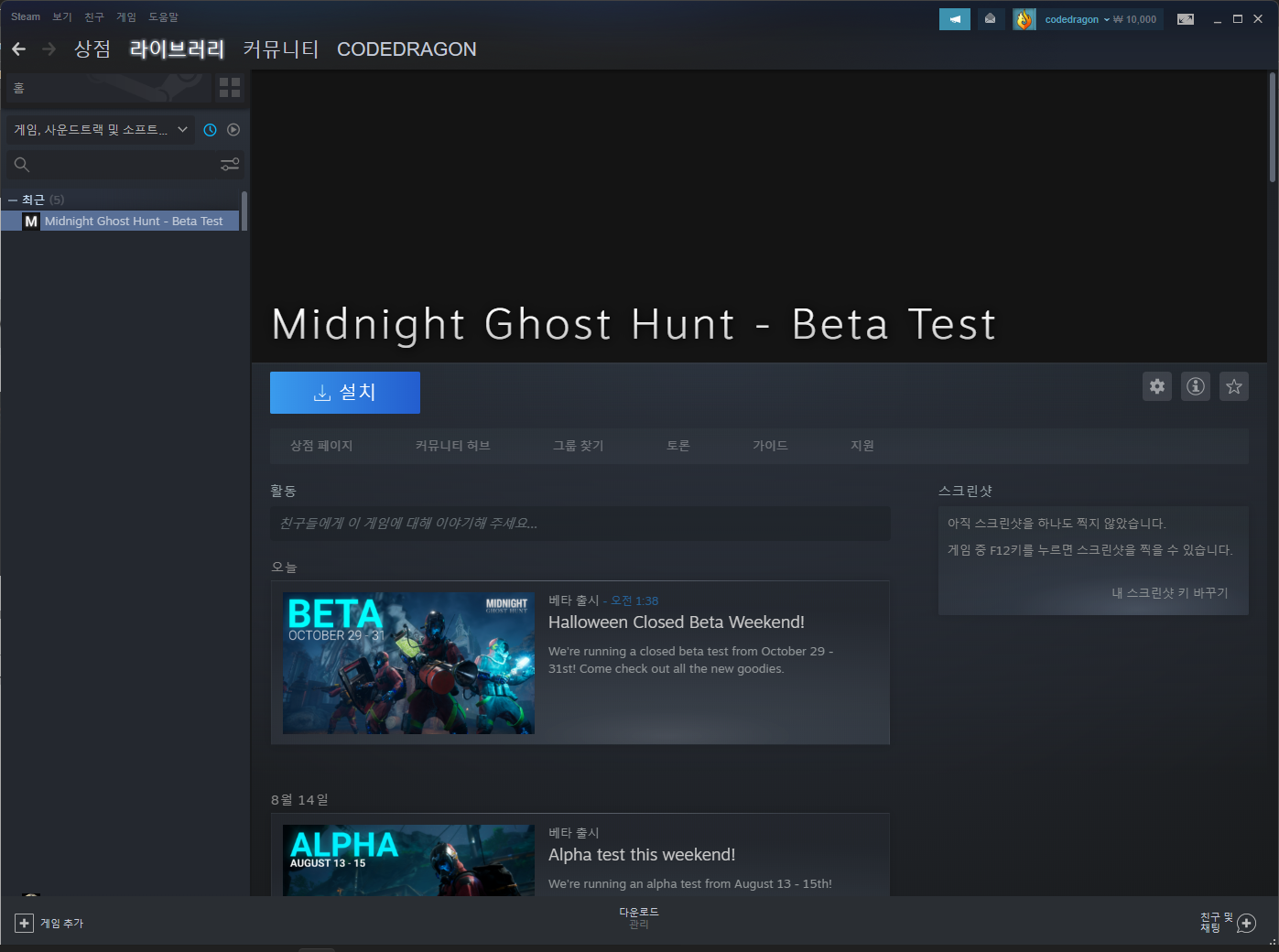The image size is (1279, 952).
Task: Open 다운로드 관리 downloads manager
Action: tap(639, 918)
